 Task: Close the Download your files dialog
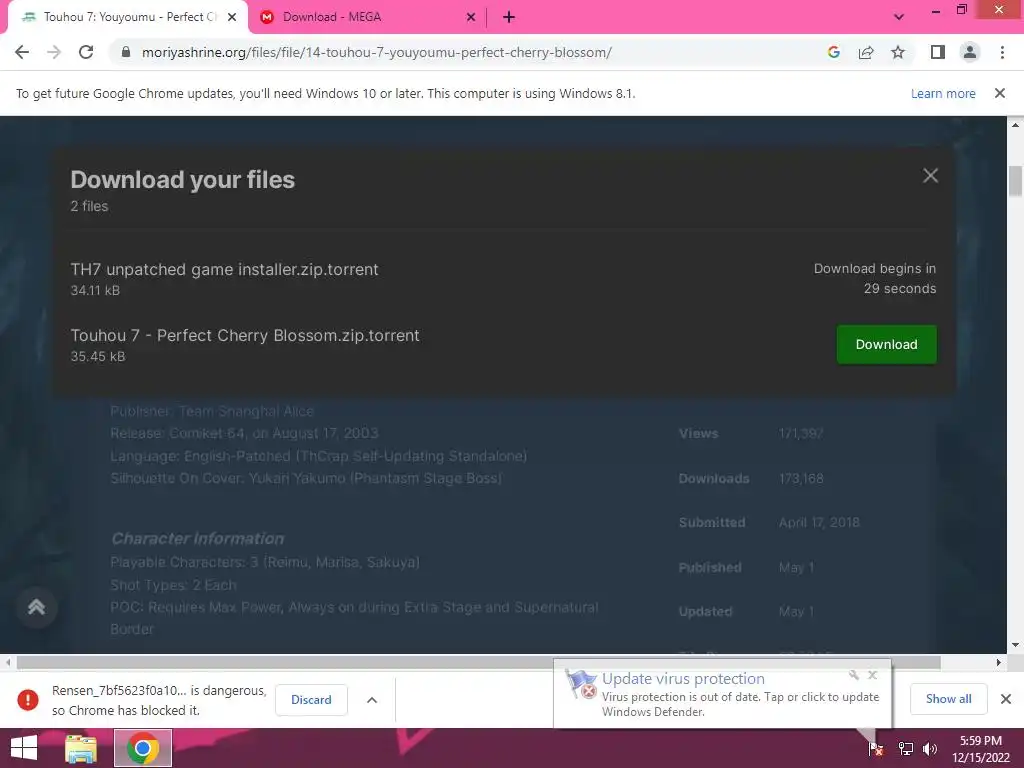point(930,176)
